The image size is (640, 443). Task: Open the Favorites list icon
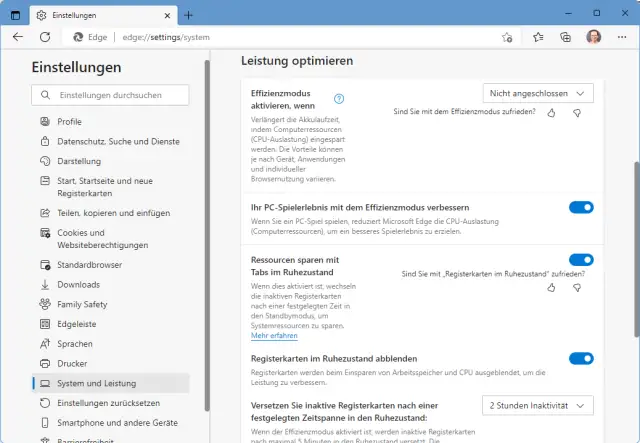coord(538,38)
